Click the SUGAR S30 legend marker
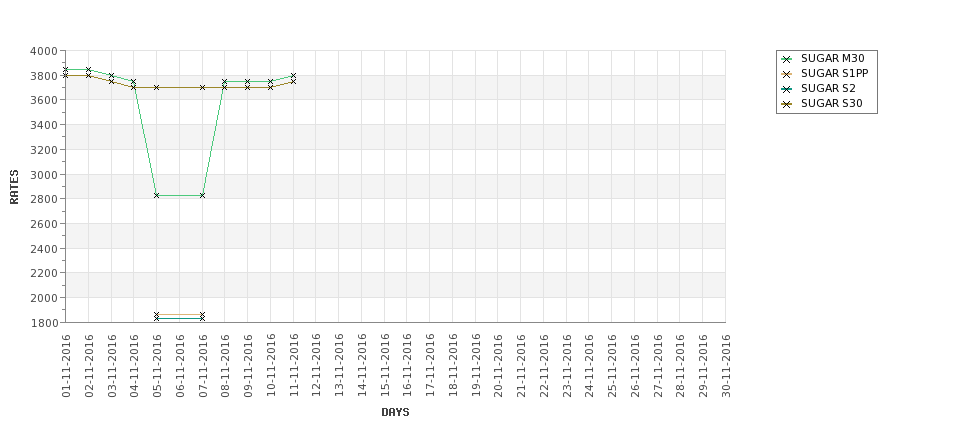 (787, 104)
